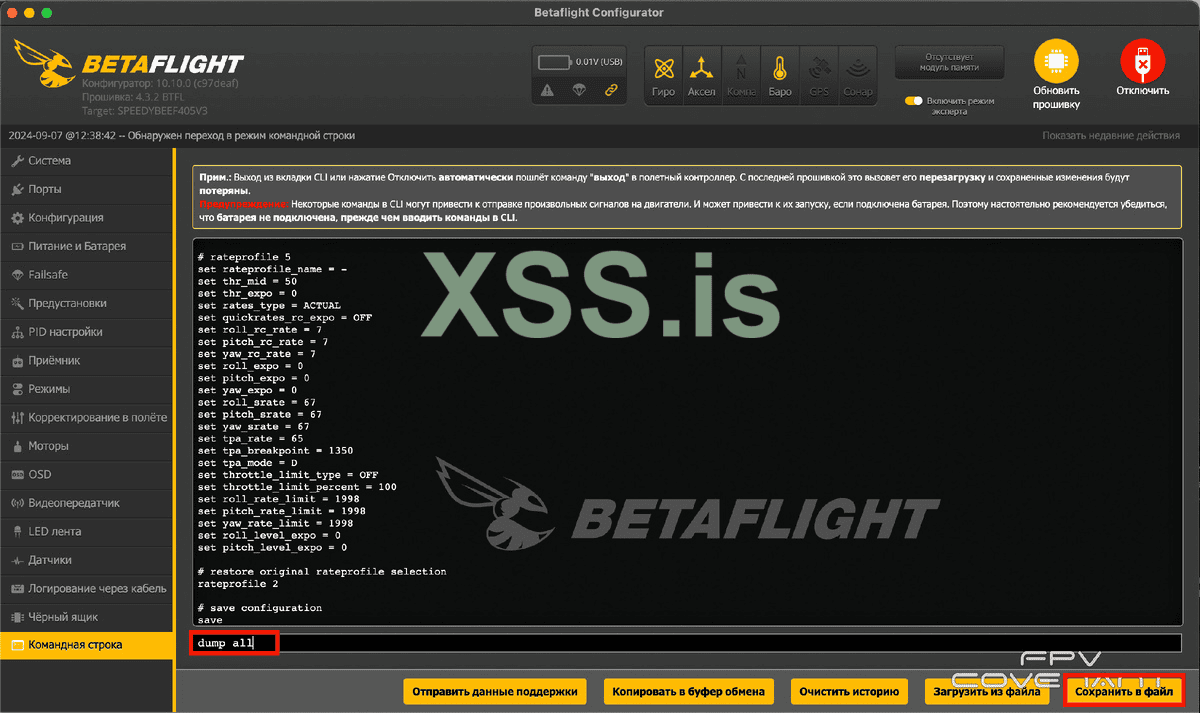Open the OSD tab
The width and height of the screenshot is (1200, 713).
tap(87, 474)
